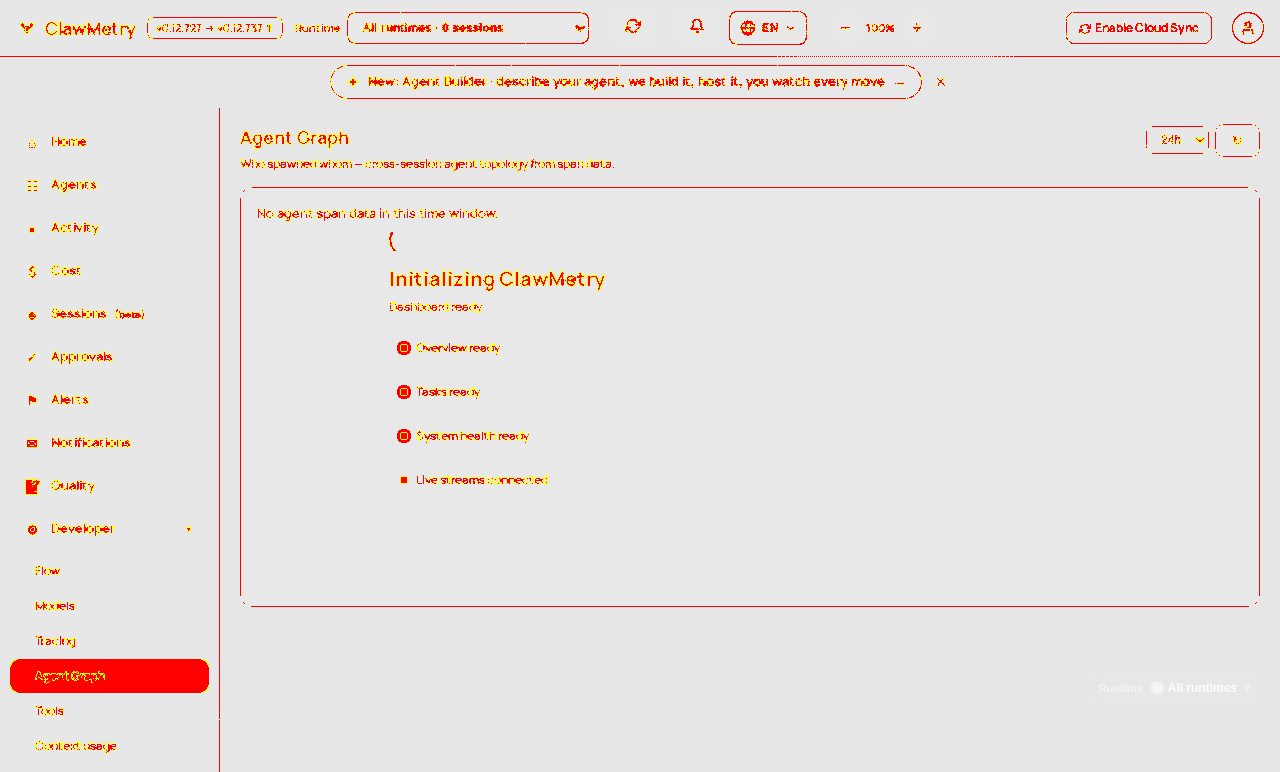Open the All runtimes sessions dropdown
This screenshot has width=1280, height=772.
(x=468, y=28)
